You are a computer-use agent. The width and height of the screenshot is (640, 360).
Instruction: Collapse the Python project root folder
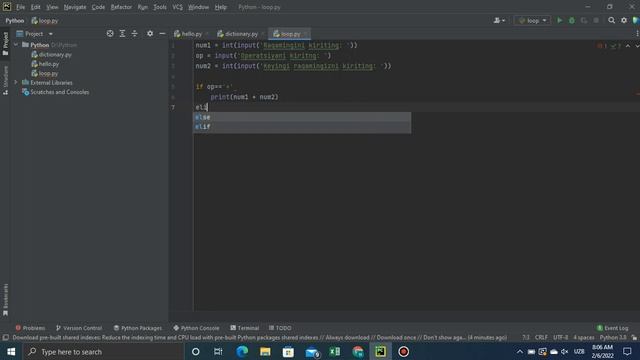16,45
